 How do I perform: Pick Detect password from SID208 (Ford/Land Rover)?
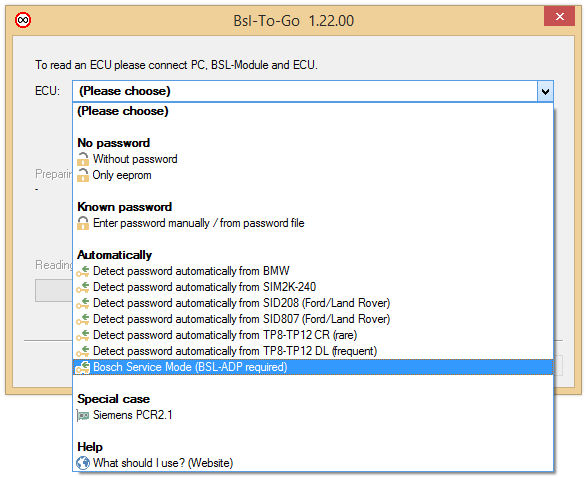313,303
